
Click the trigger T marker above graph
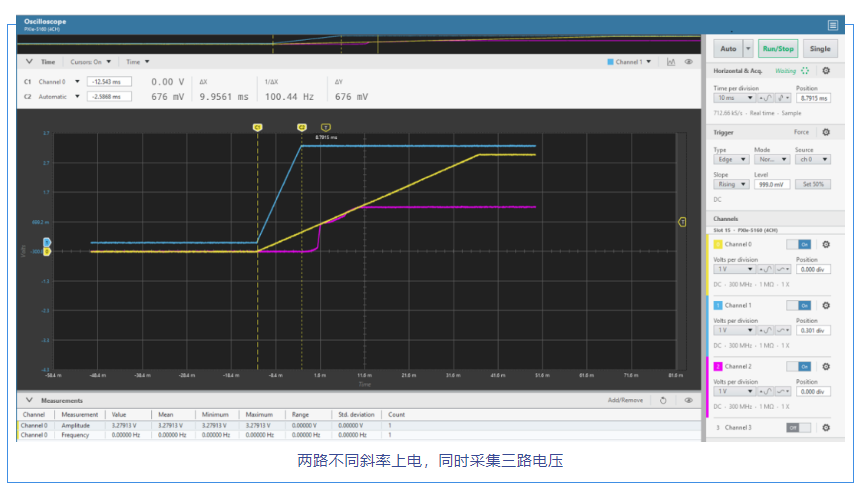pos(326,127)
